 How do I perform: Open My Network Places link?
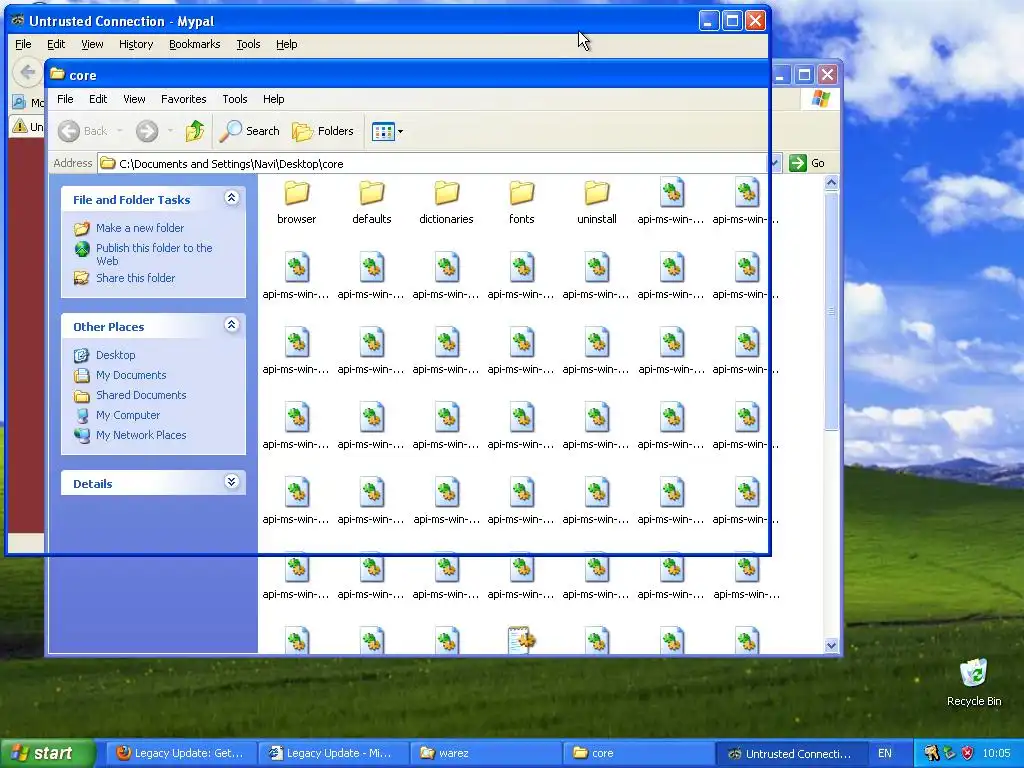point(141,436)
